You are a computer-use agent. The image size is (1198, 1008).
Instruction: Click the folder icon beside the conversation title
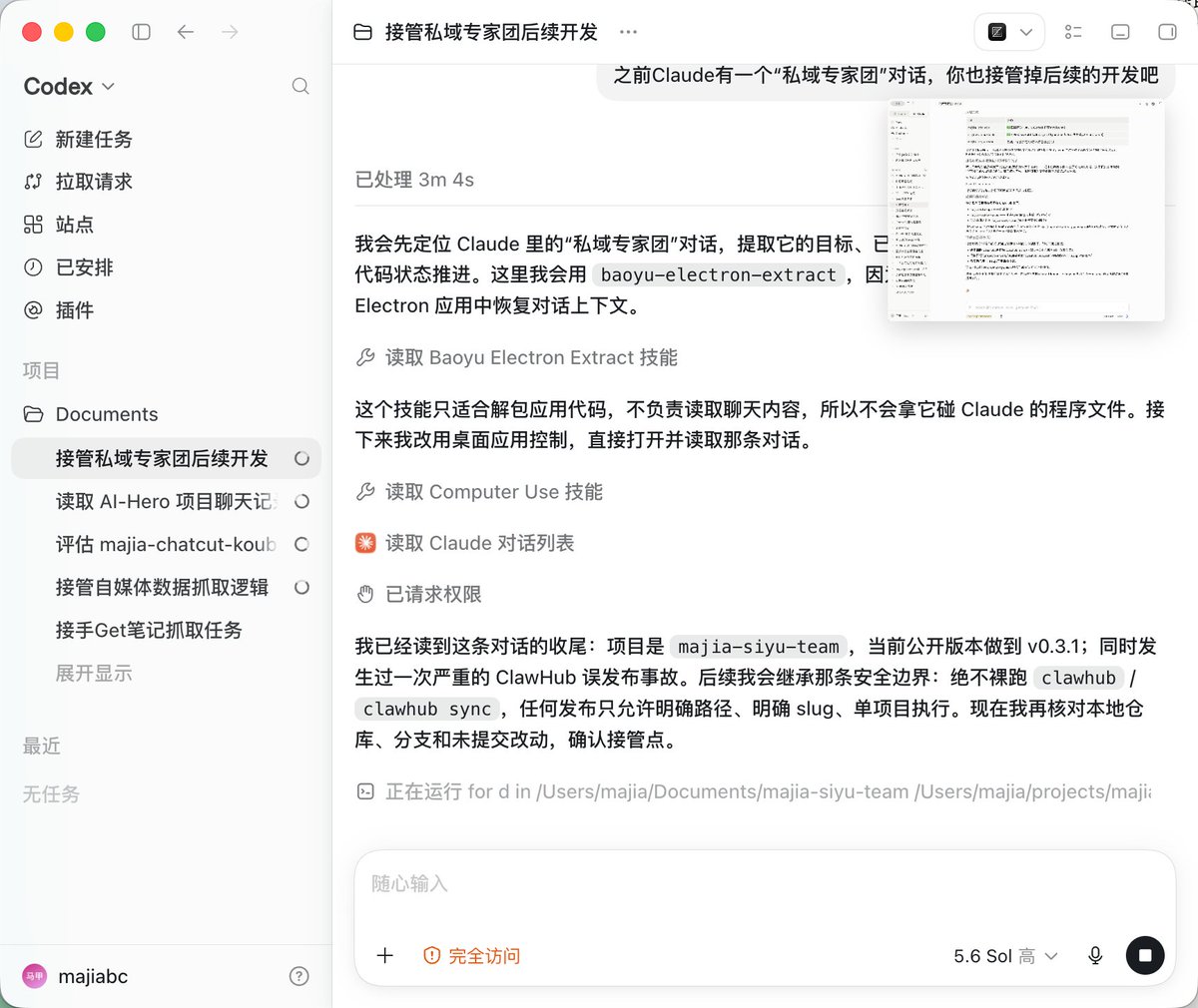coord(363,32)
